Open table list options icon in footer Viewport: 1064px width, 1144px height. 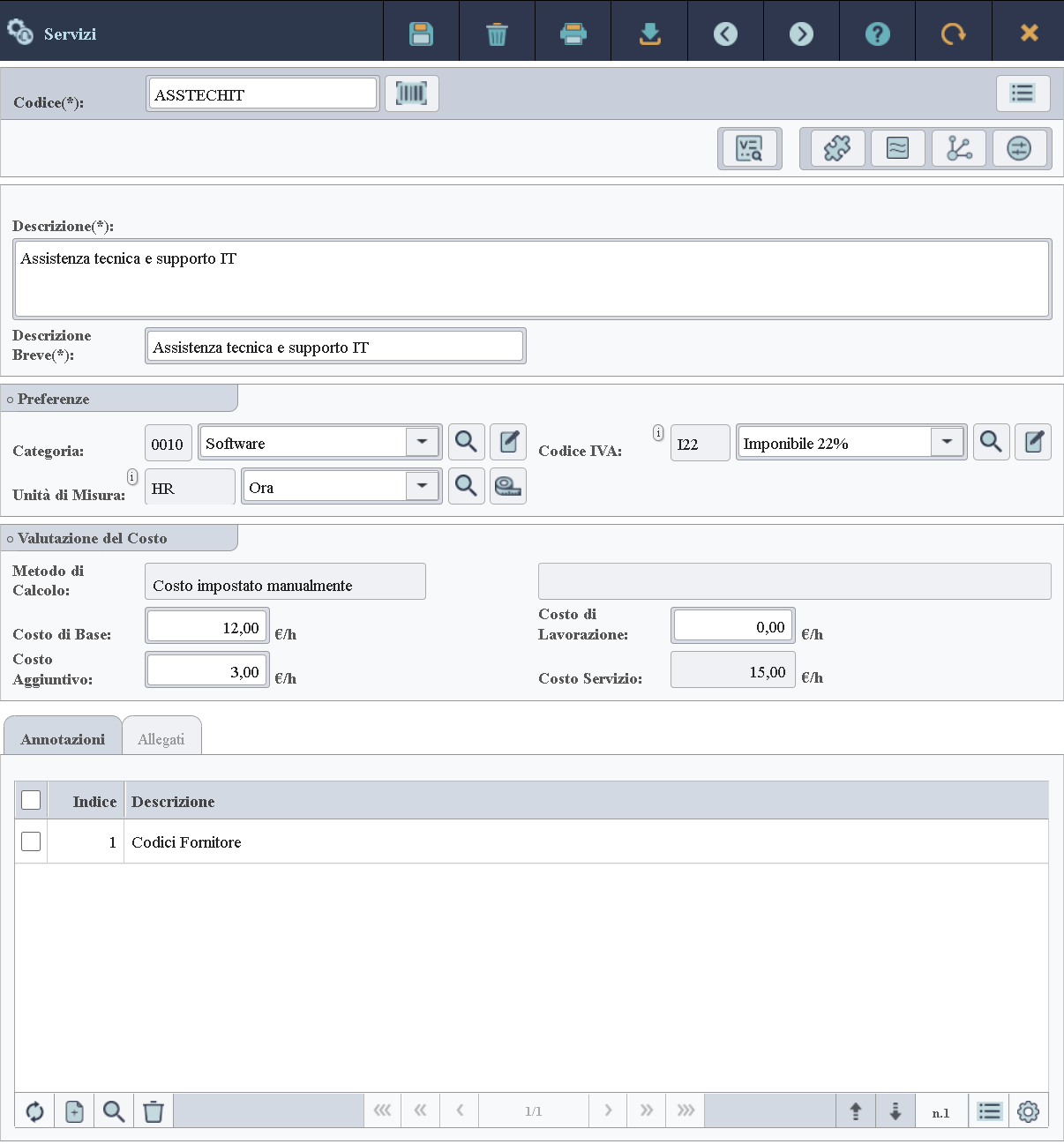point(990,1111)
